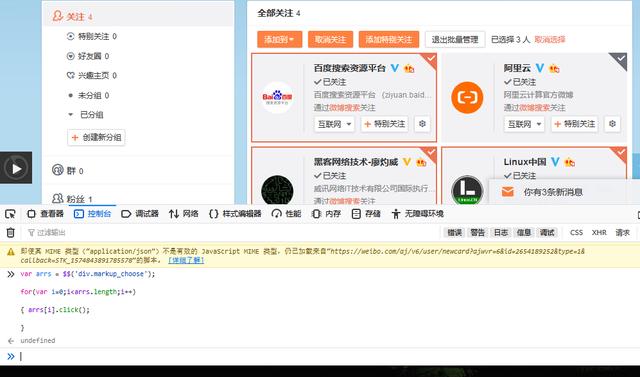Switch to the 控制台 console tab
Screen dimensions: 640x377
coord(92,214)
